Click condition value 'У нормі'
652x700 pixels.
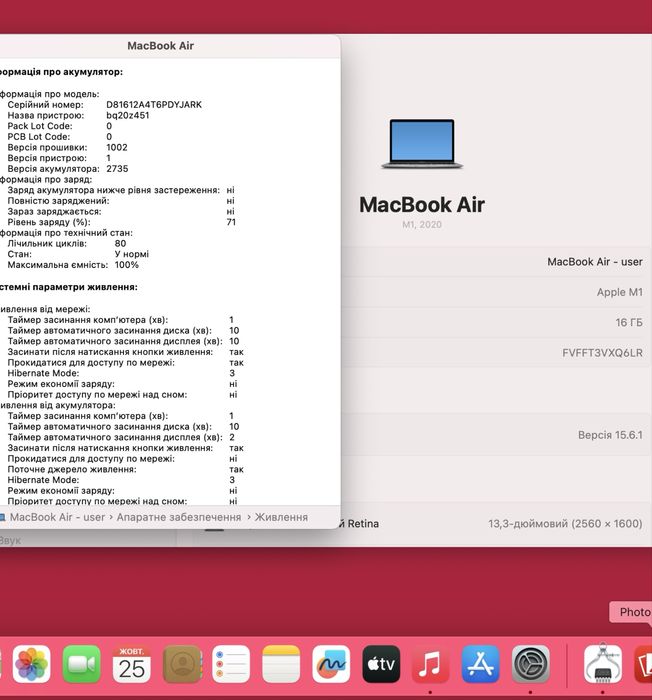click(132, 254)
